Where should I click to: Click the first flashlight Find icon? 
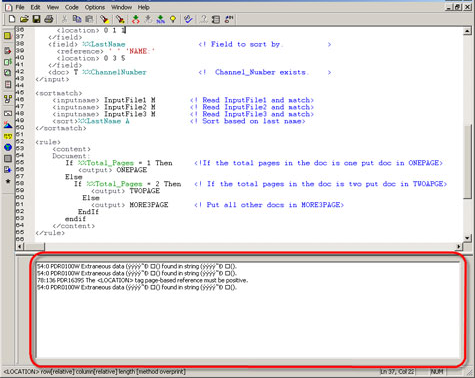pyautogui.click(x=105, y=19)
